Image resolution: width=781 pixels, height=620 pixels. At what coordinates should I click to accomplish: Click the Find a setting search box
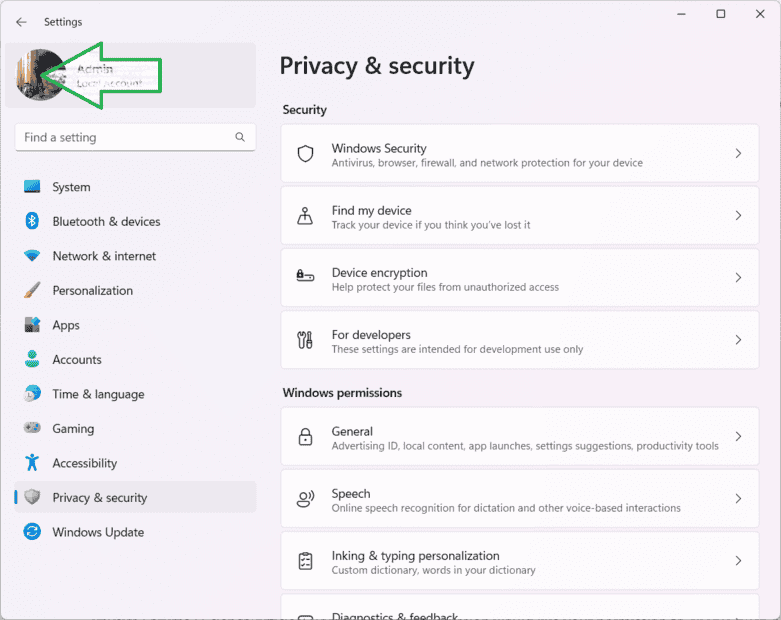click(x=135, y=137)
